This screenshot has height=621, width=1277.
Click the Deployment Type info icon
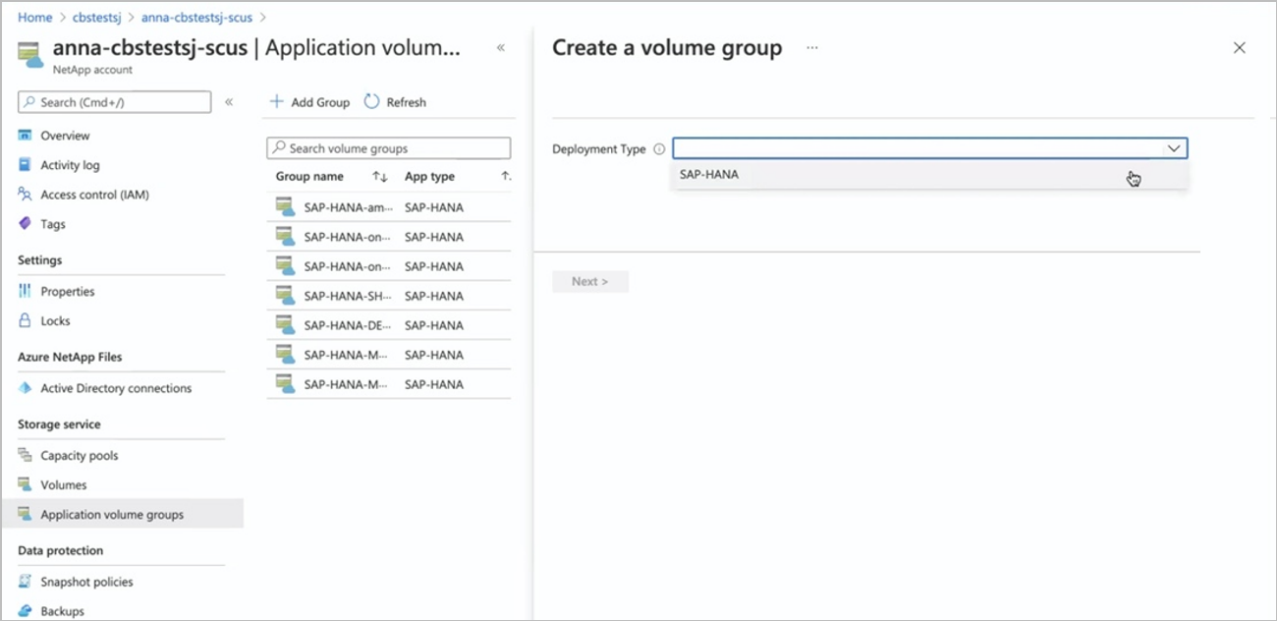[x=659, y=149]
